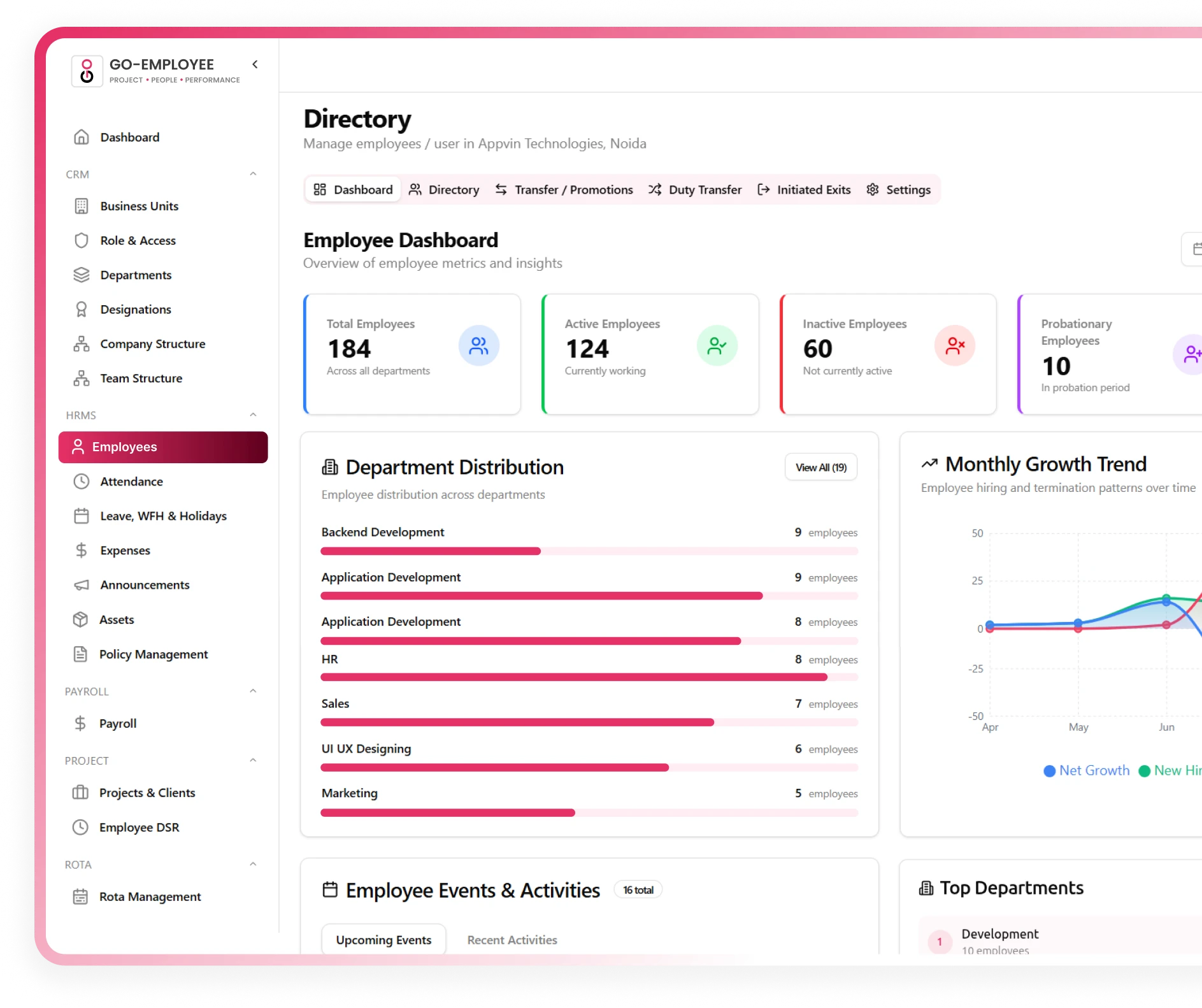The image size is (1202, 1008).
Task: Click the Top Departments building icon
Action: click(926, 888)
